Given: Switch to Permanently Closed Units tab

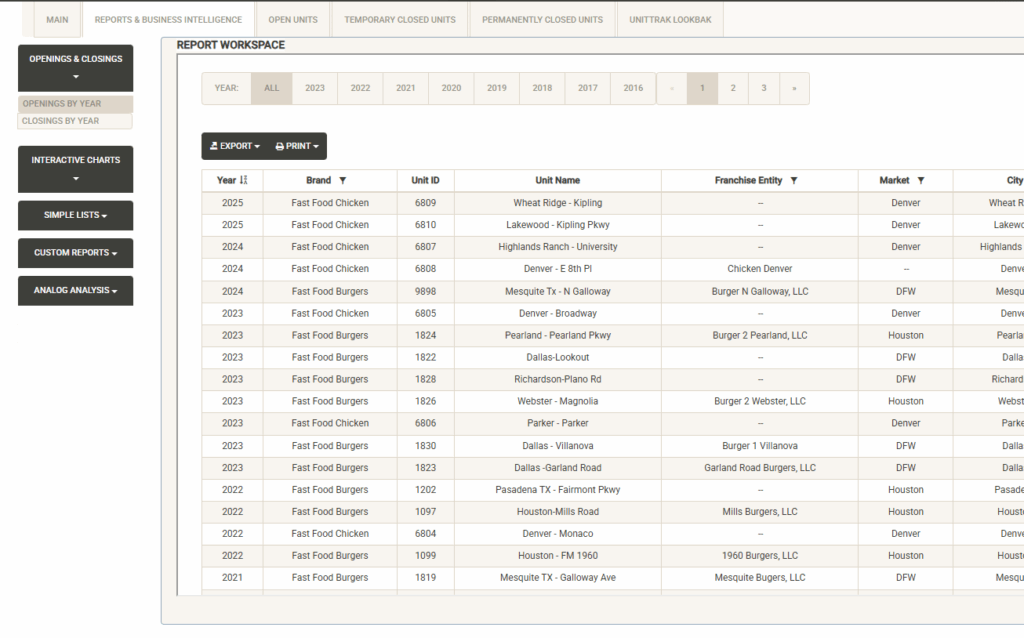Looking at the screenshot, I should point(542,19).
